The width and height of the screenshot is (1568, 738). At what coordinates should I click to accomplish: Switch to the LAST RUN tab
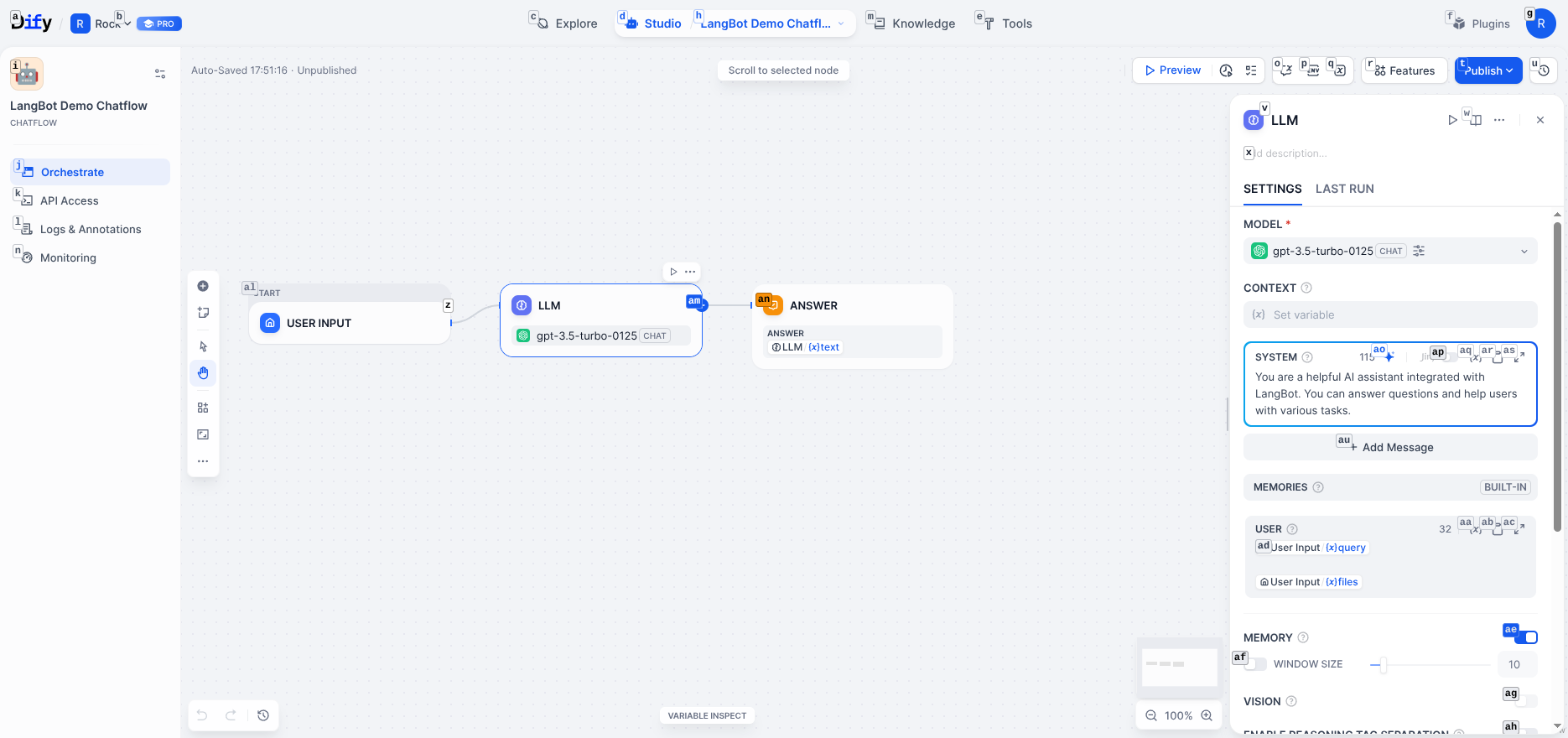tap(1344, 189)
